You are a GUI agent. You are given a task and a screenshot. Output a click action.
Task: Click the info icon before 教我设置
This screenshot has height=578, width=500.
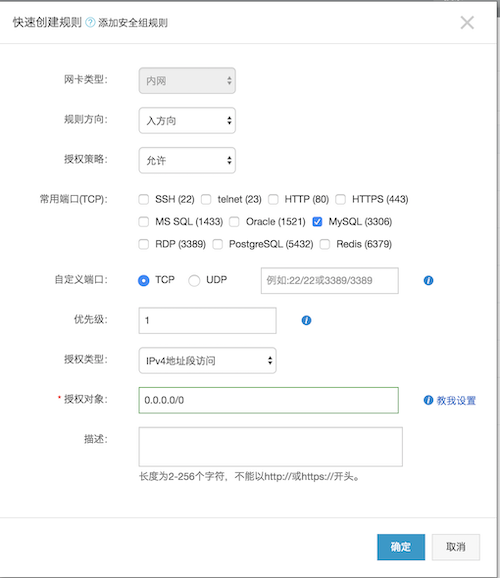coord(428,400)
